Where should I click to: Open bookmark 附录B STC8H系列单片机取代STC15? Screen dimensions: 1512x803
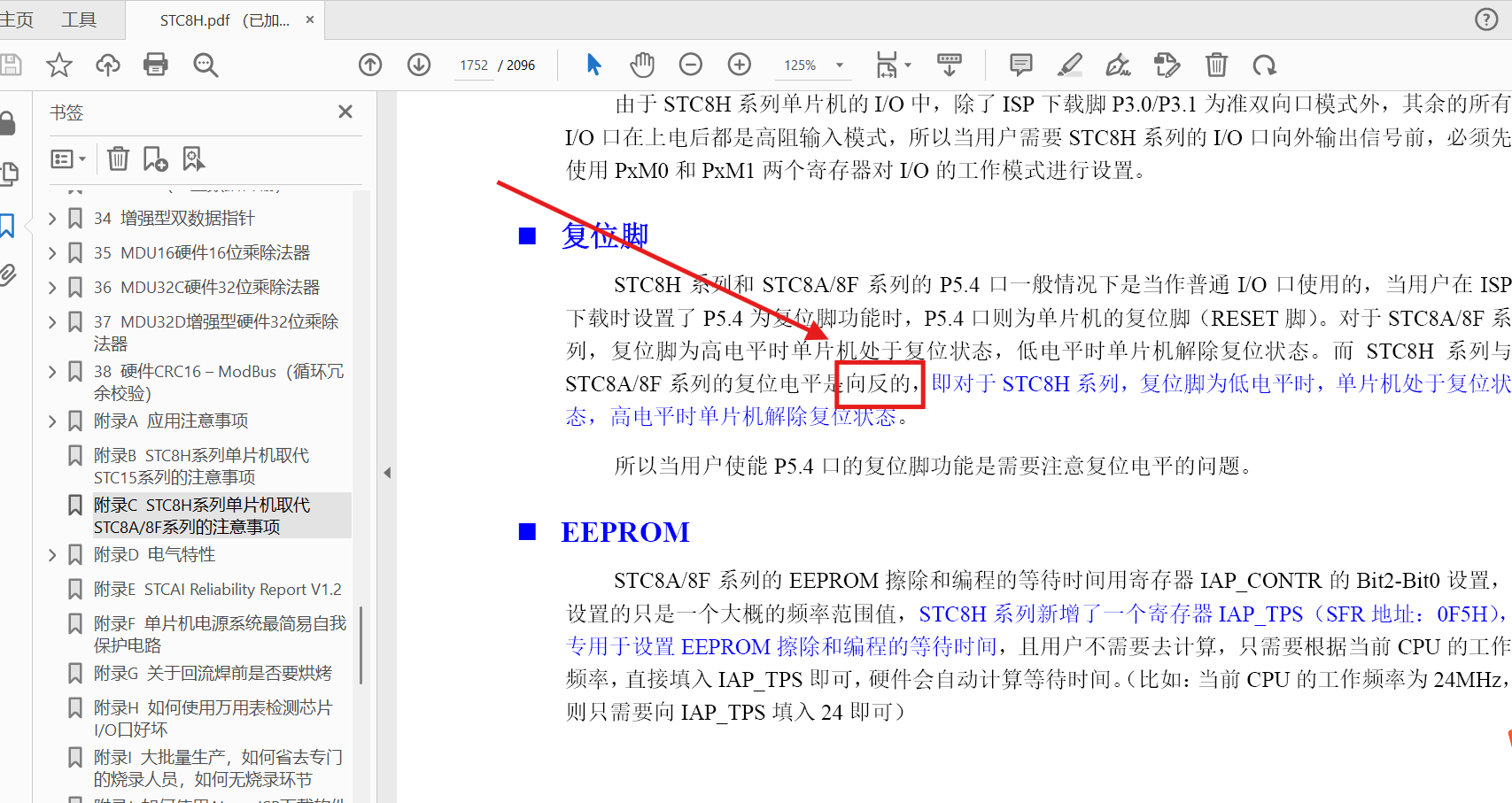coord(201,467)
